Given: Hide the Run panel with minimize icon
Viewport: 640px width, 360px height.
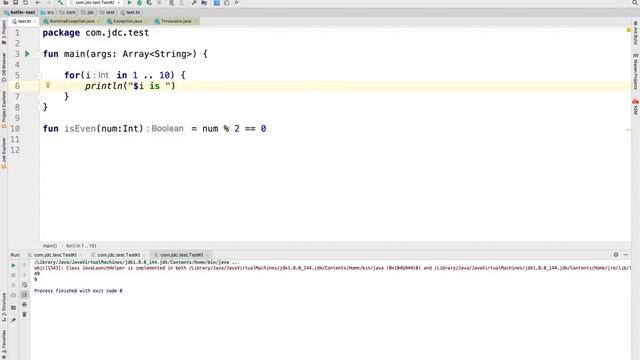Looking at the screenshot, I should (626, 255).
